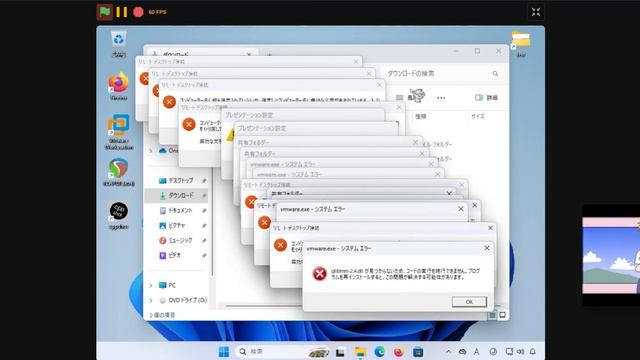Switch Explorer to large thumbnails view via status bar

502,315
